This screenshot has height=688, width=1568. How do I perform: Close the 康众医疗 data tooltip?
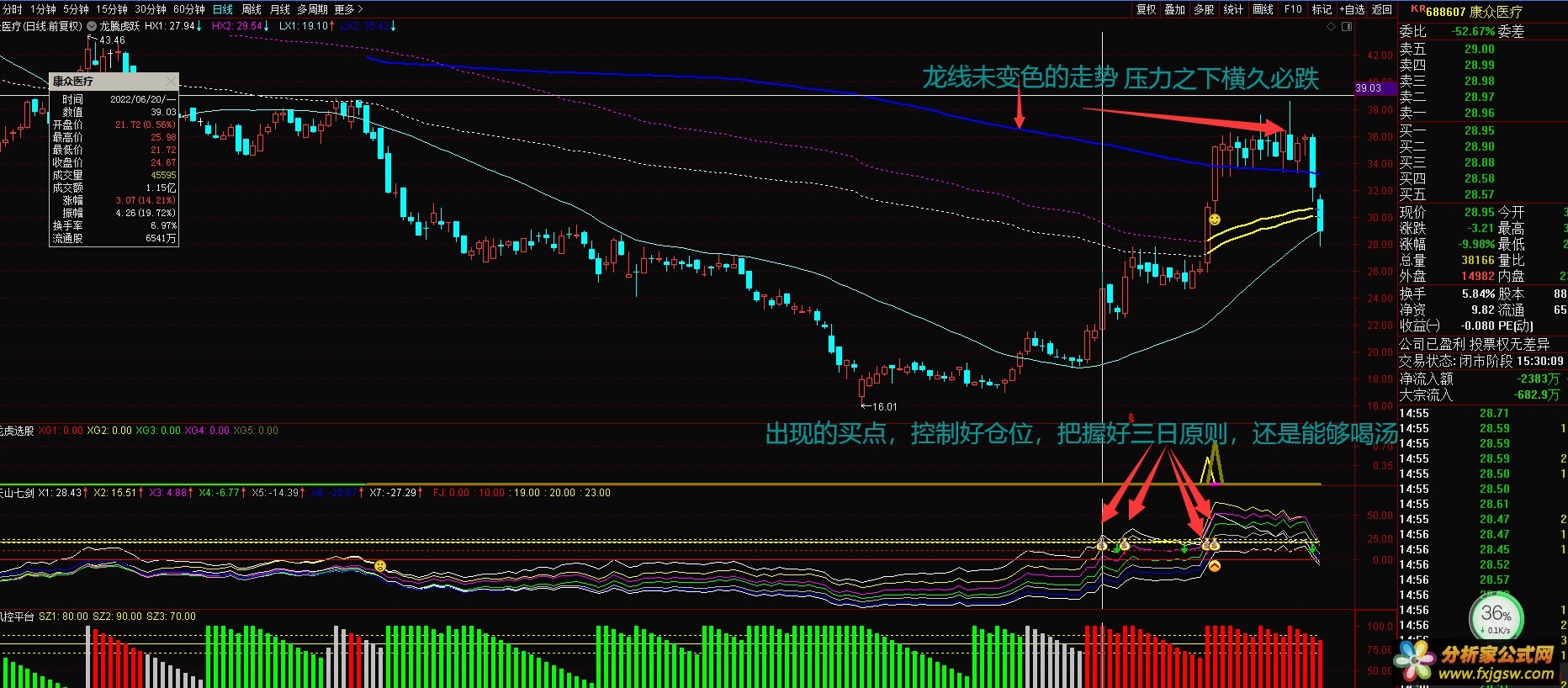pyautogui.click(x=172, y=81)
